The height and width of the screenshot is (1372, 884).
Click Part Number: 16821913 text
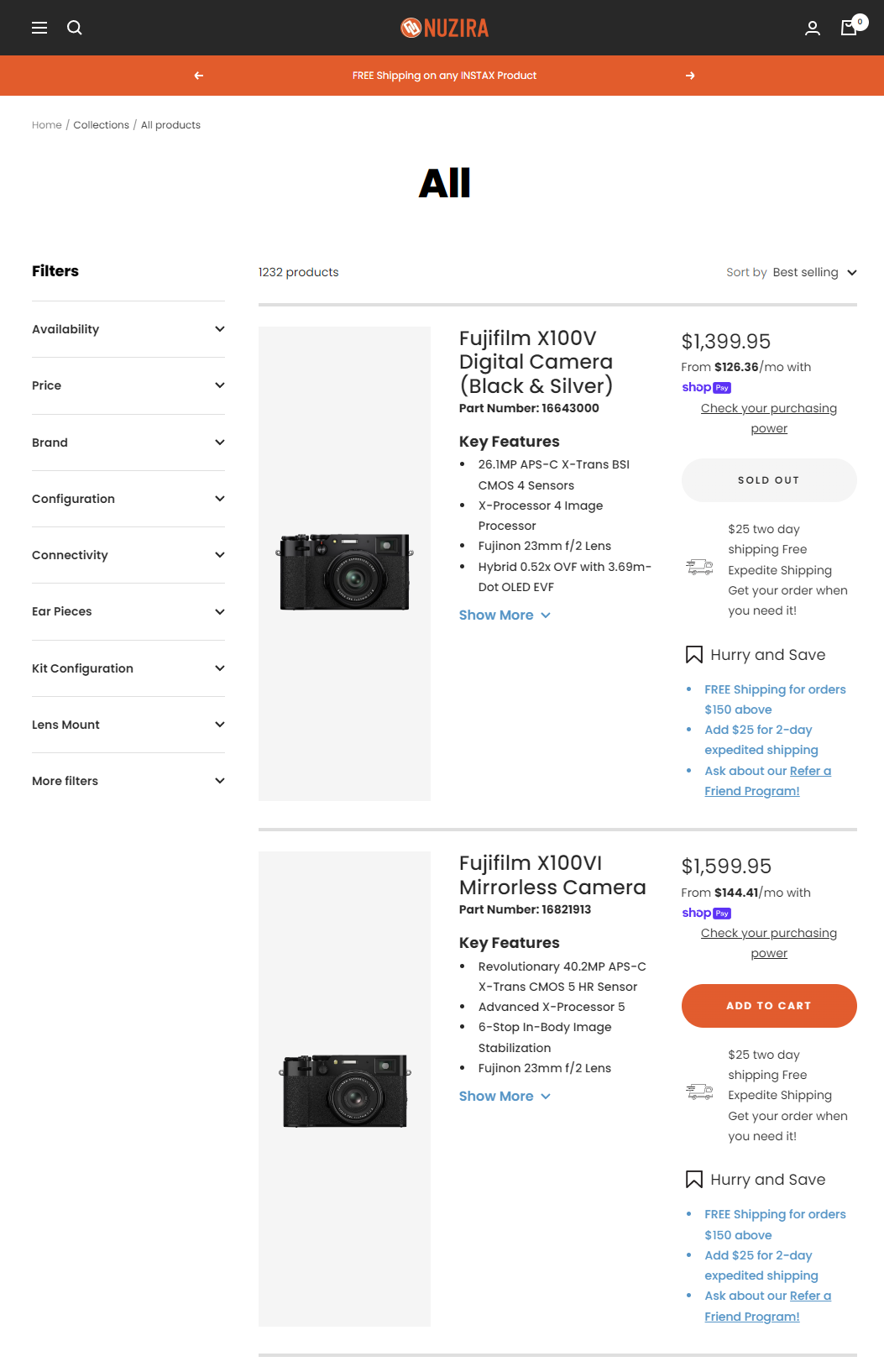point(525,909)
